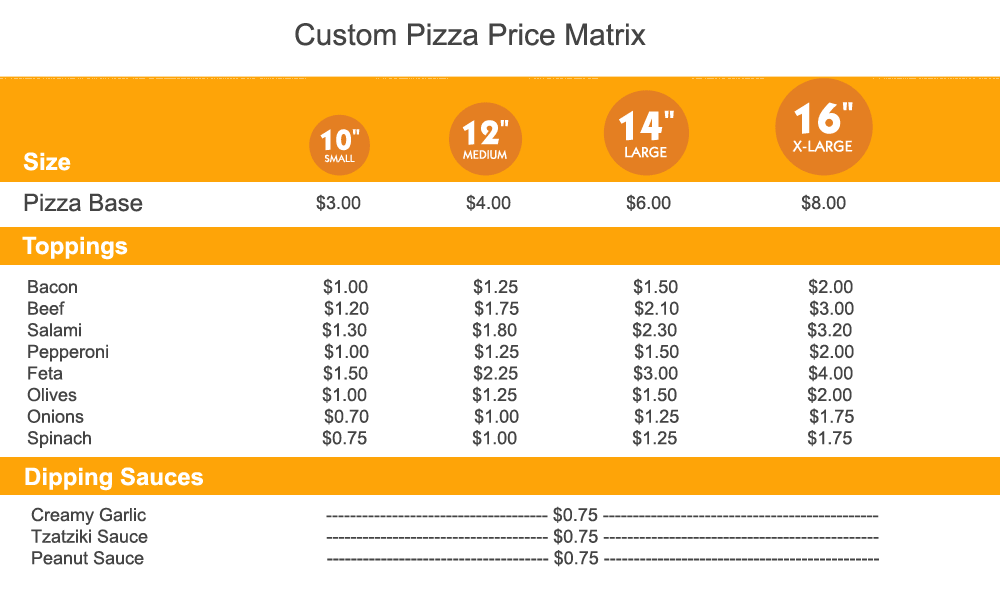Select the Size header label

point(47,162)
